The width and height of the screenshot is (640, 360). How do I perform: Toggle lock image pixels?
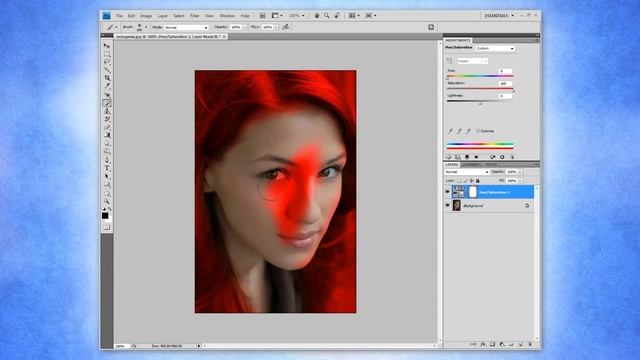[465, 180]
